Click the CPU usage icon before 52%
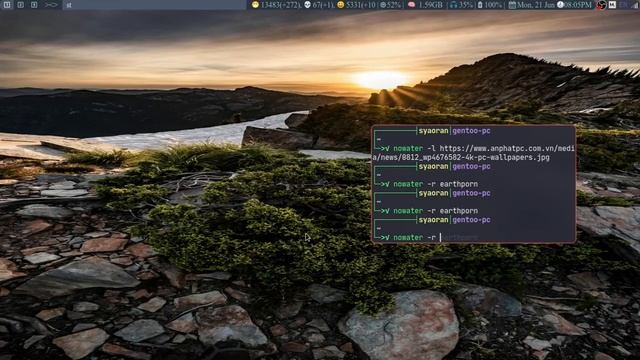This screenshot has height=360, width=640. 383,5
